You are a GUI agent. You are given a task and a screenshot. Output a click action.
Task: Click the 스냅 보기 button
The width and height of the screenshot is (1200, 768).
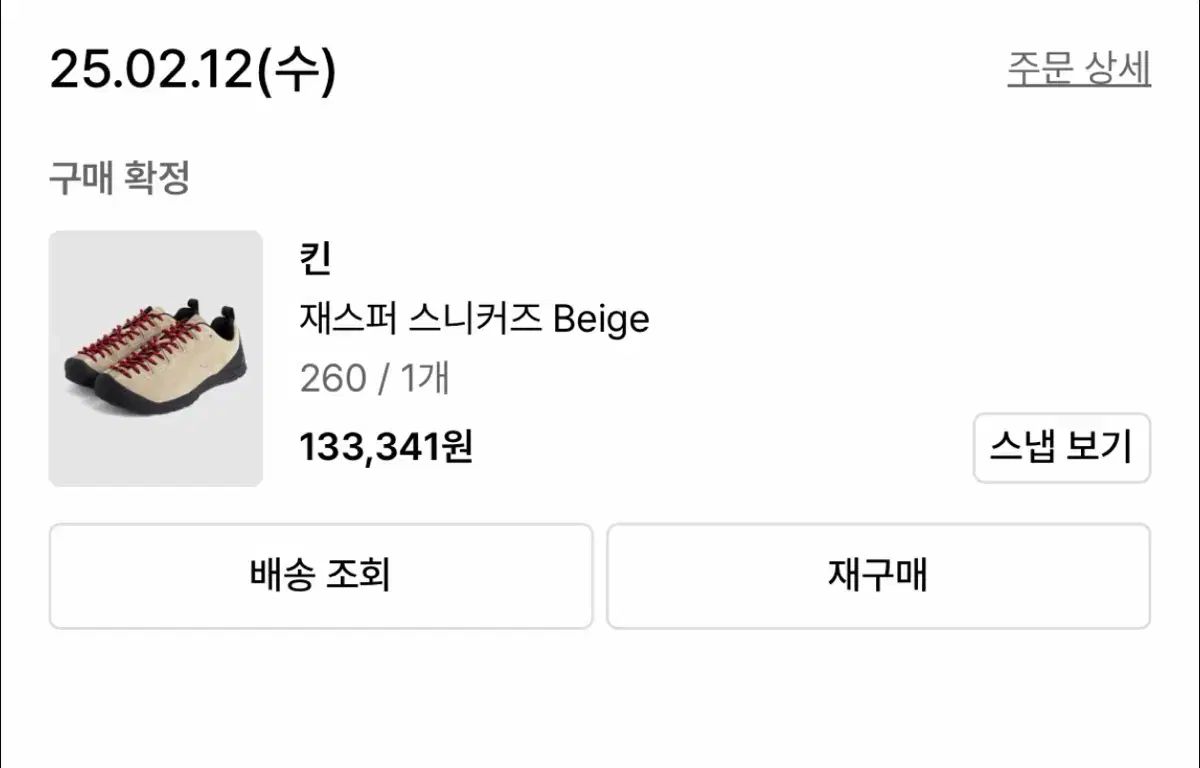(x=1061, y=448)
